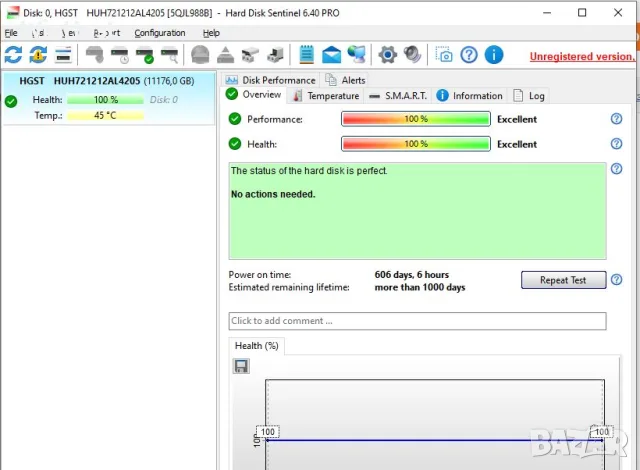Screen dimensions: 640x470
Task: Click the speaker sound icon
Action: point(412,55)
